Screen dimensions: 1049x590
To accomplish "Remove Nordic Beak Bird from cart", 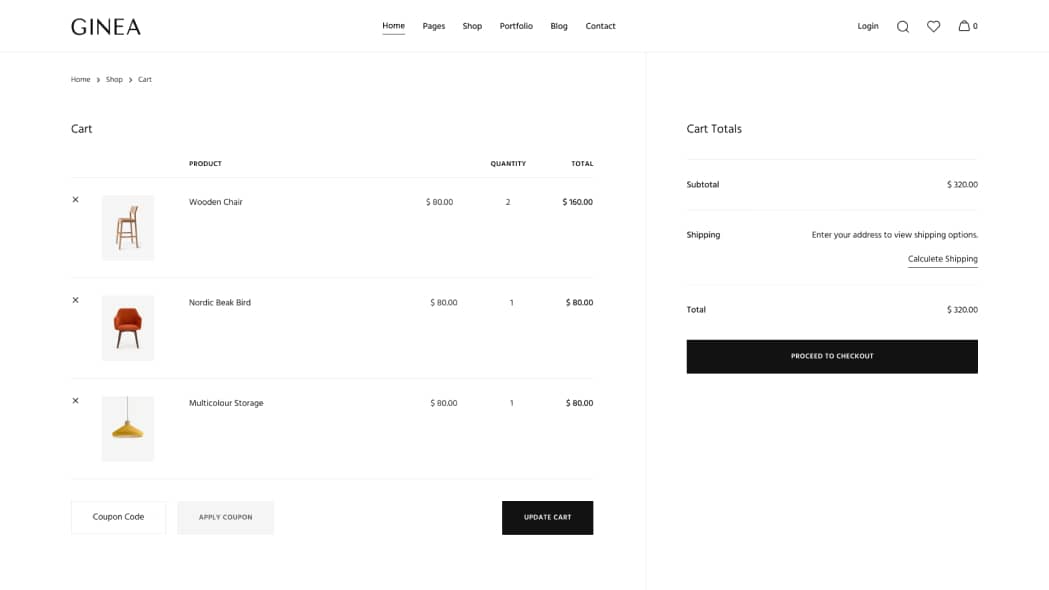I will point(75,300).
